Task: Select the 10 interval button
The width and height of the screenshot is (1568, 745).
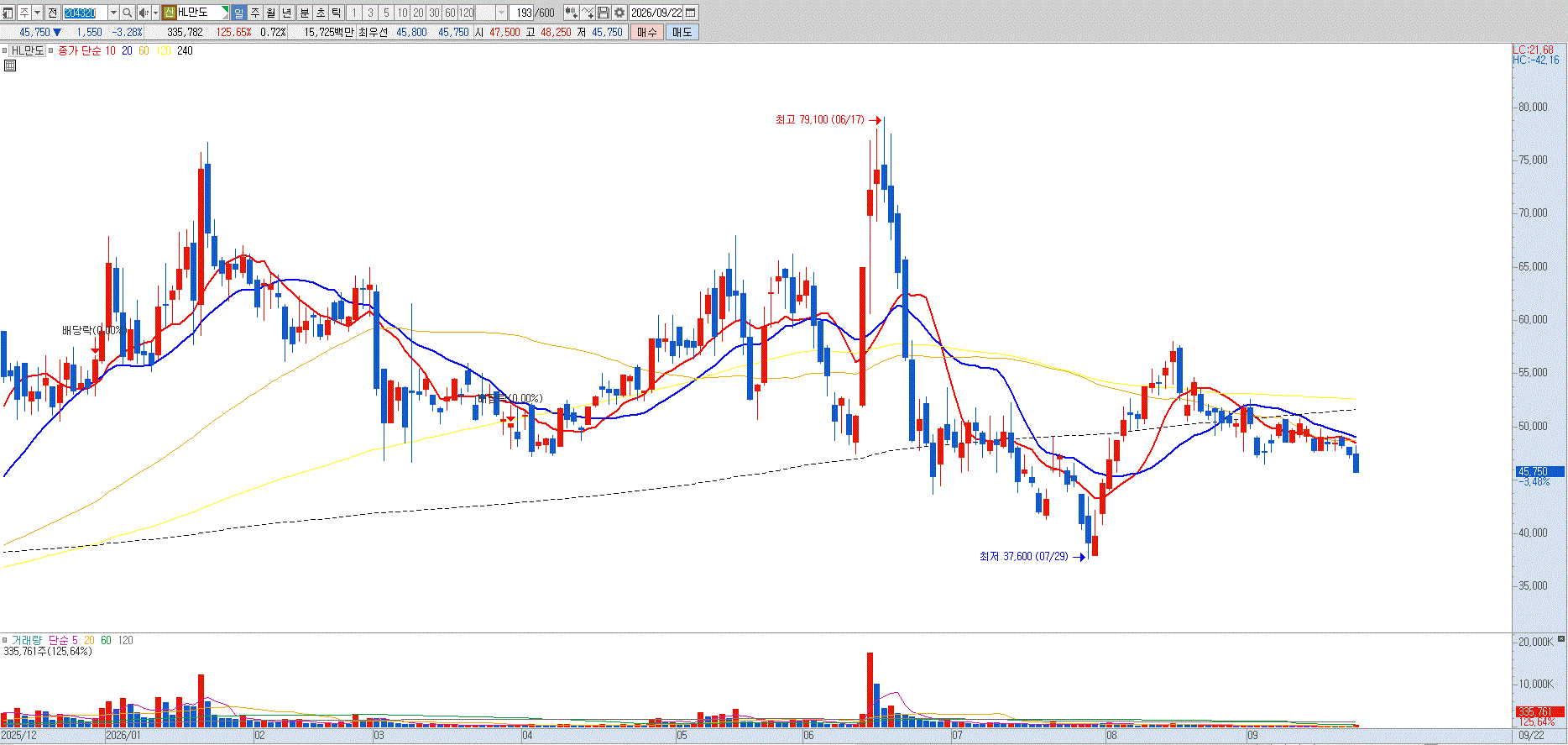Action: tap(402, 13)
